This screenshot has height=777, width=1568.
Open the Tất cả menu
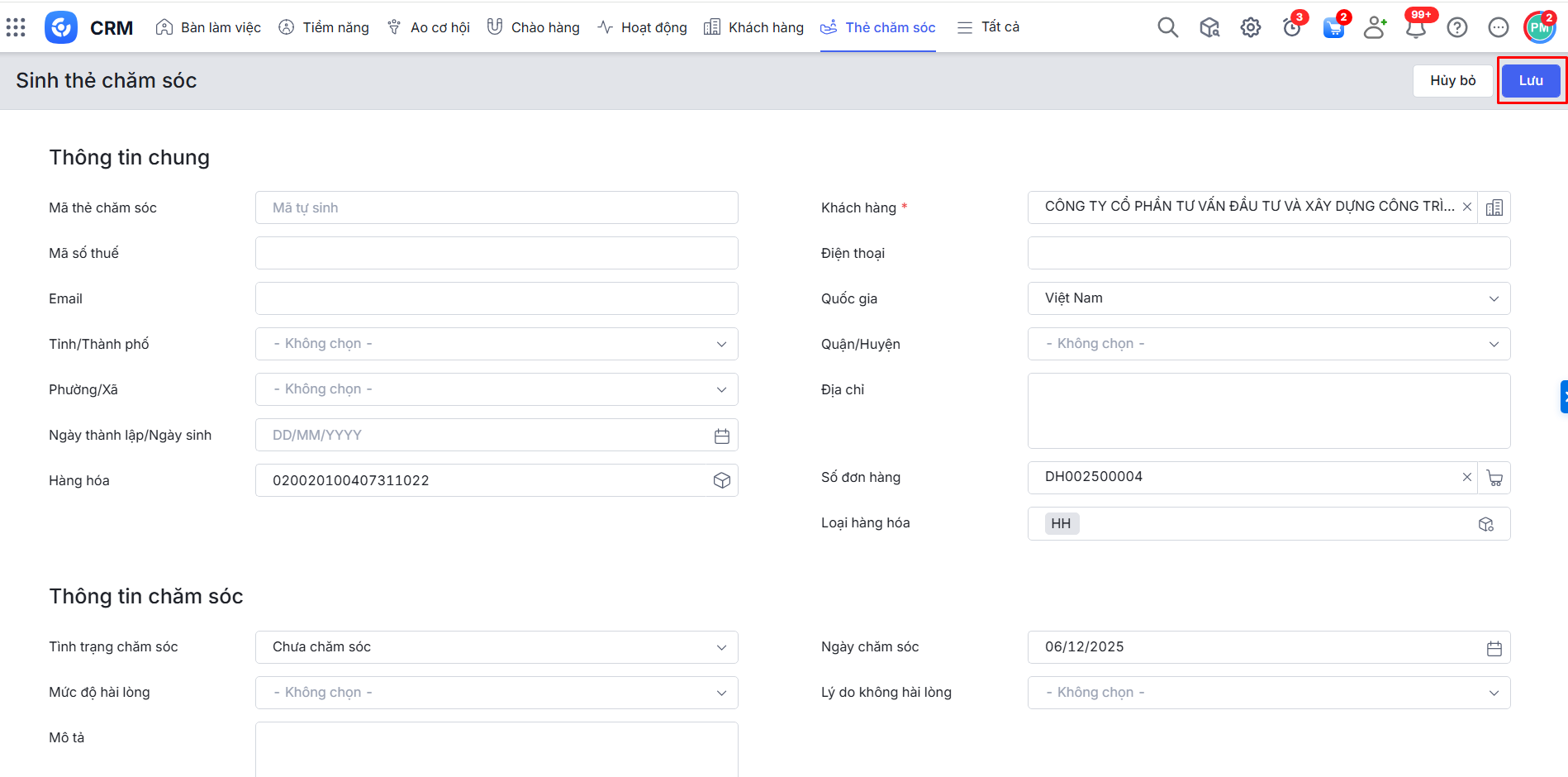tap(988, 27)
